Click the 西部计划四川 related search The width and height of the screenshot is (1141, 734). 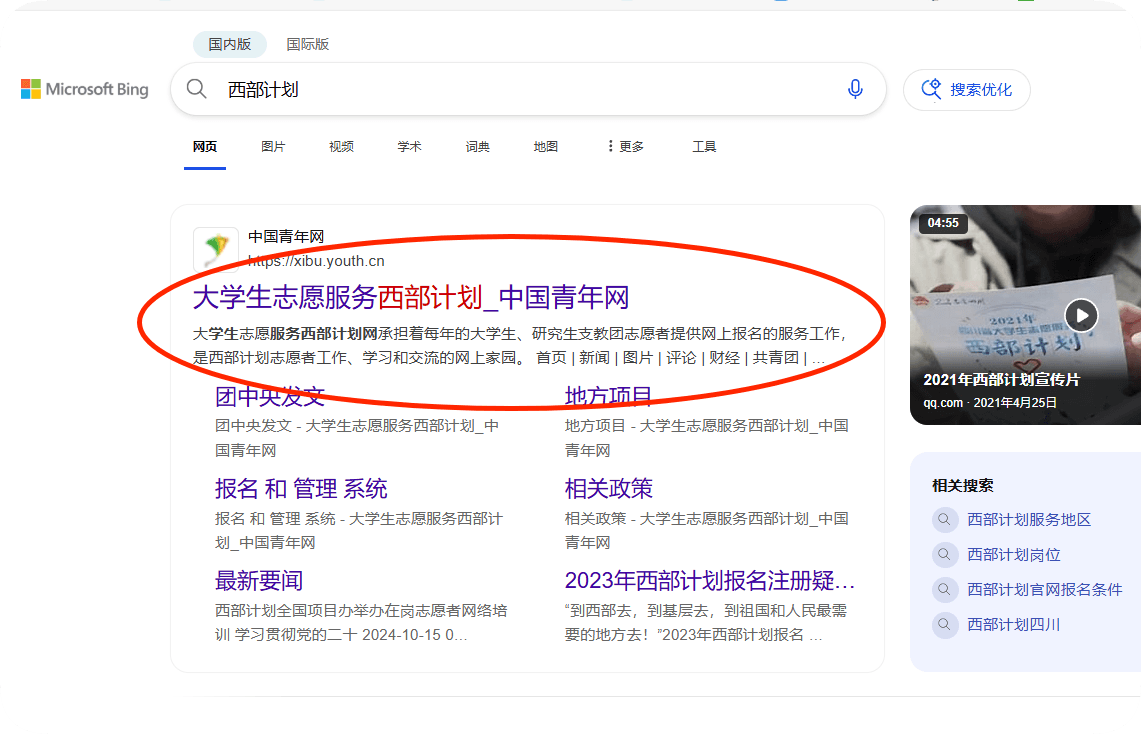click(x=1014, y=625)
